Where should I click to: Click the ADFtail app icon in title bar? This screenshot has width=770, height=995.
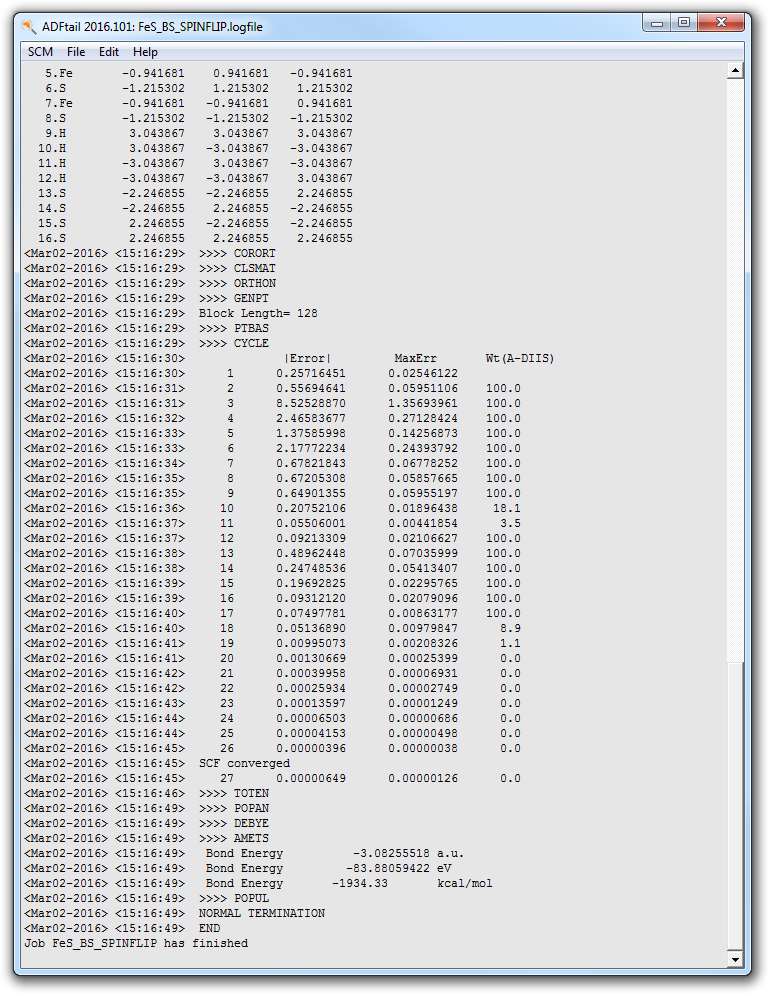click(x=29, y=27)
